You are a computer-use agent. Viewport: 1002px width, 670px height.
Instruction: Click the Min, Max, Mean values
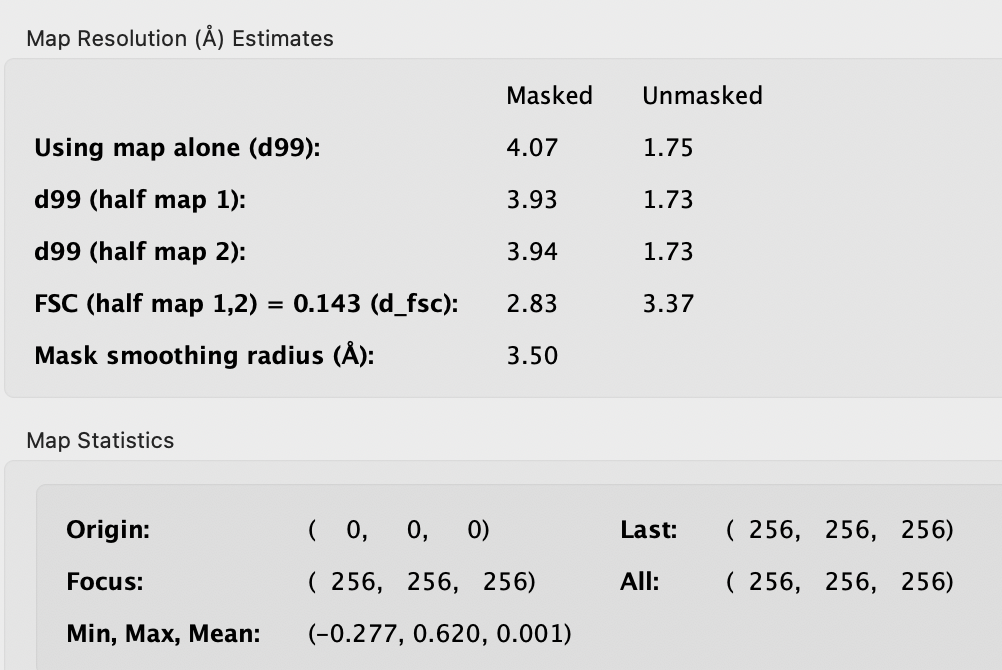[x=440, y=634]
